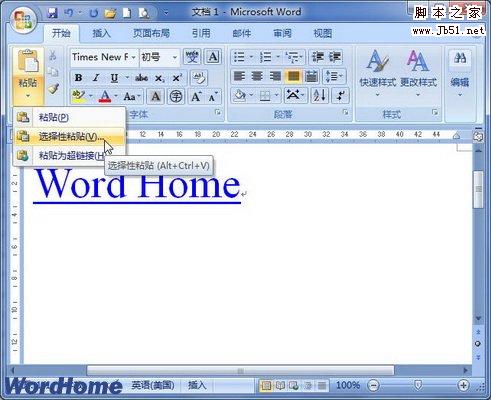Apply character border icon

pyautogui.click(x=213, y=57)
